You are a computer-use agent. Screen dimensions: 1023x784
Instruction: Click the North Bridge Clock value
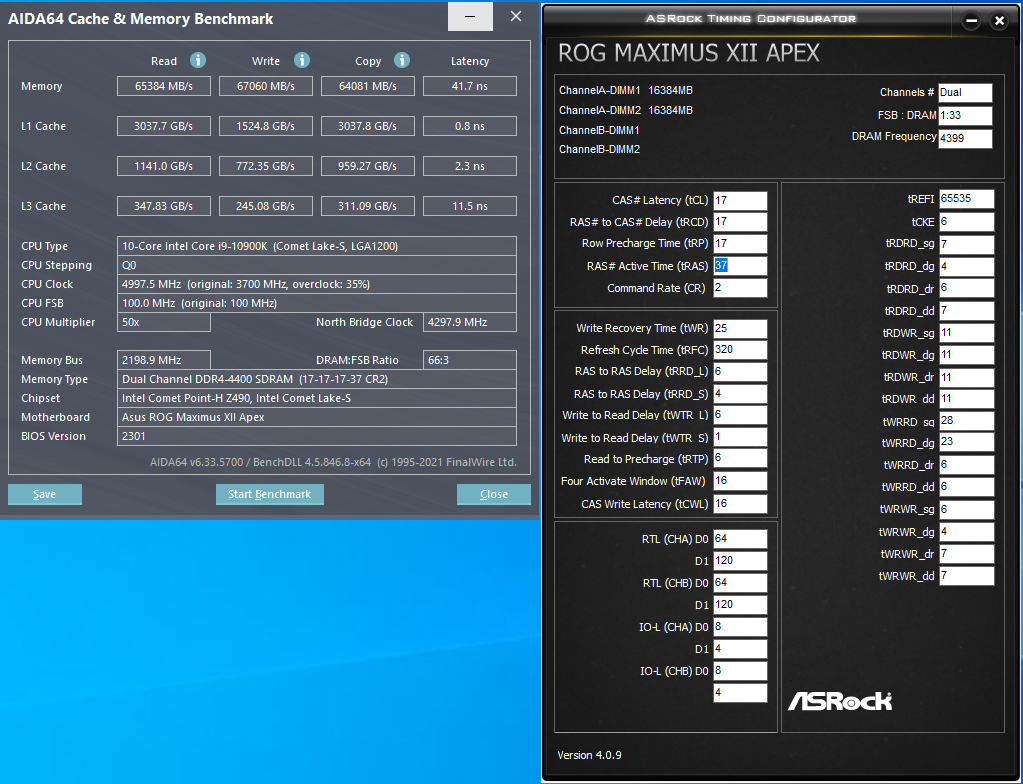pos(470,322)
